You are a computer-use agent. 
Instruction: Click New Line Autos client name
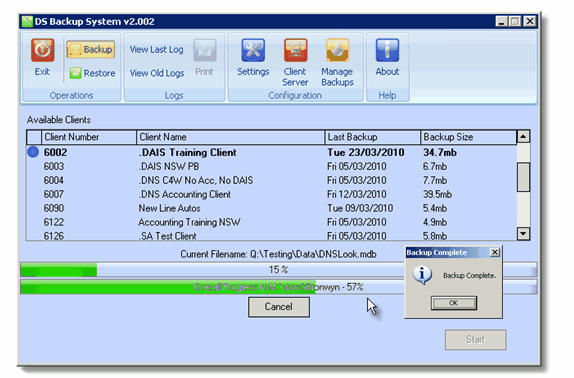[x=169, y=208]
